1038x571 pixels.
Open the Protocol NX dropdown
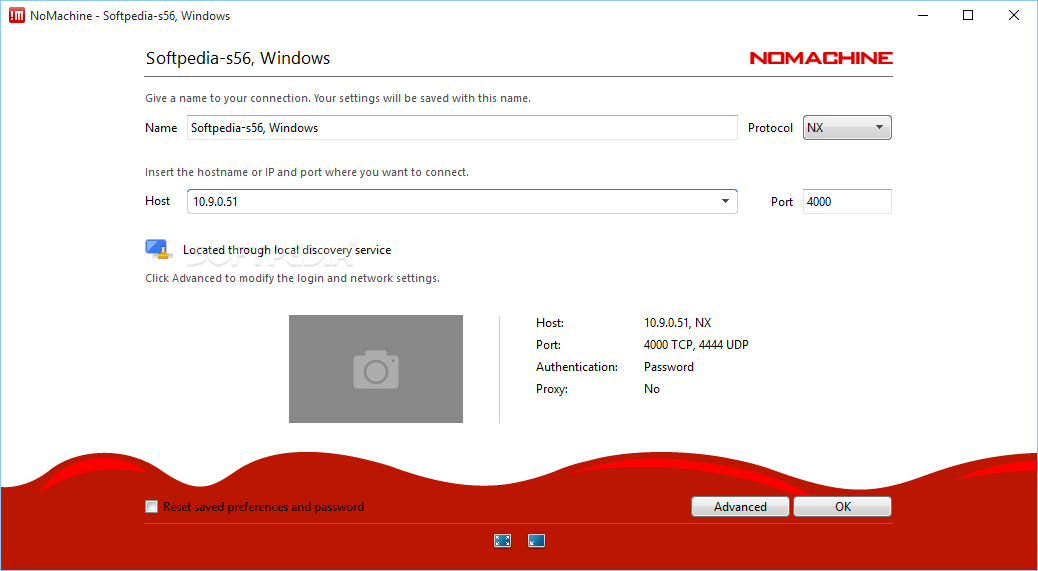click(x=847, y=128)
